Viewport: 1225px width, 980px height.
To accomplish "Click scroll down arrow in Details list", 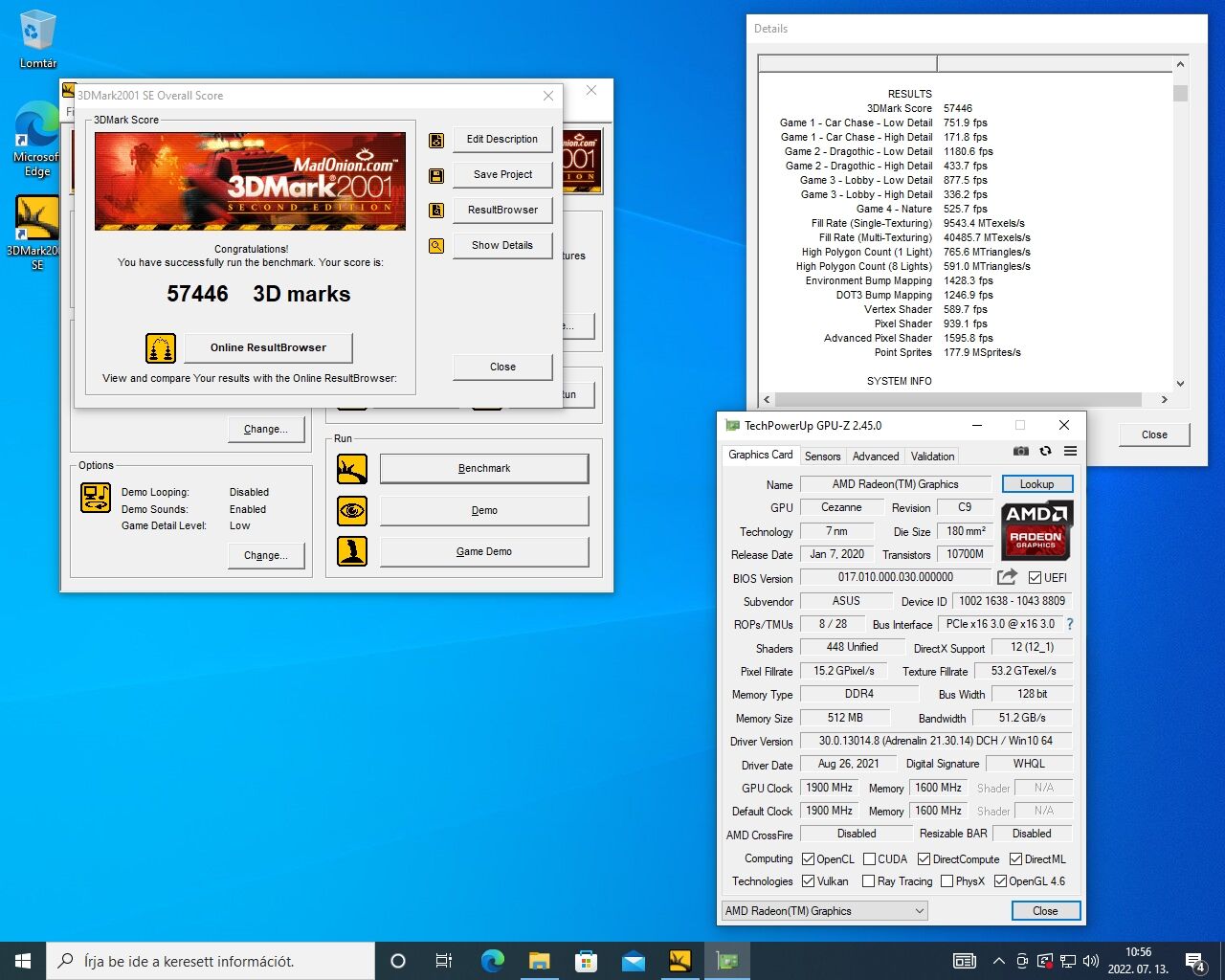I will (x=1180, y=383).
